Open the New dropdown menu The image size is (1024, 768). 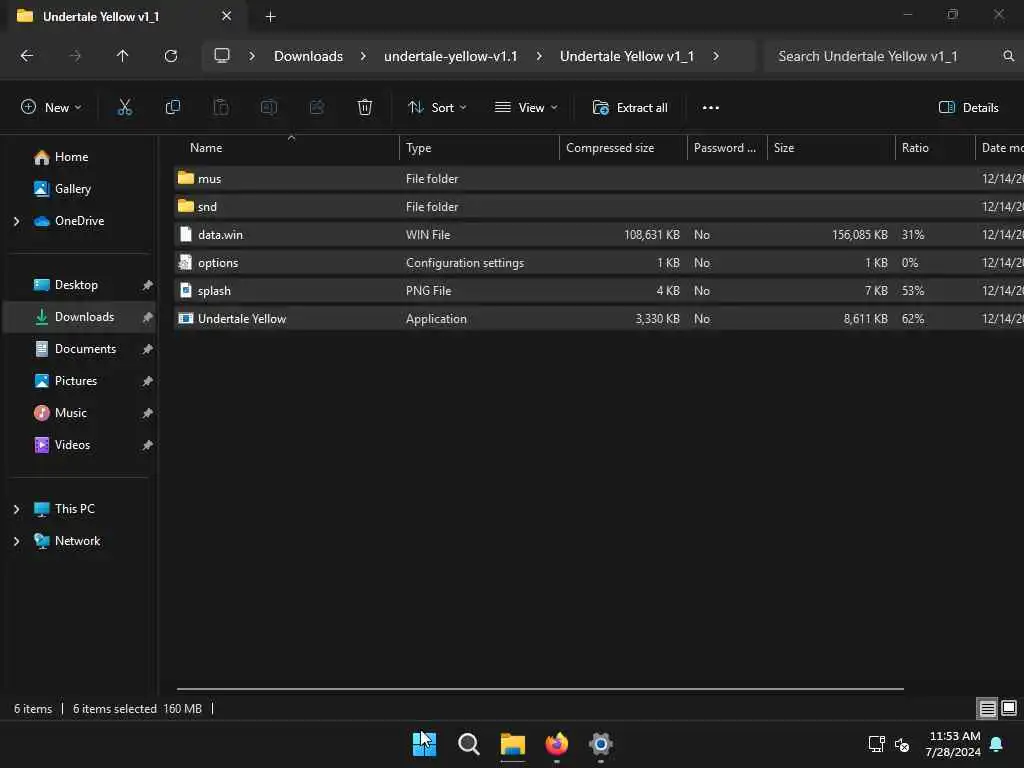51,108
